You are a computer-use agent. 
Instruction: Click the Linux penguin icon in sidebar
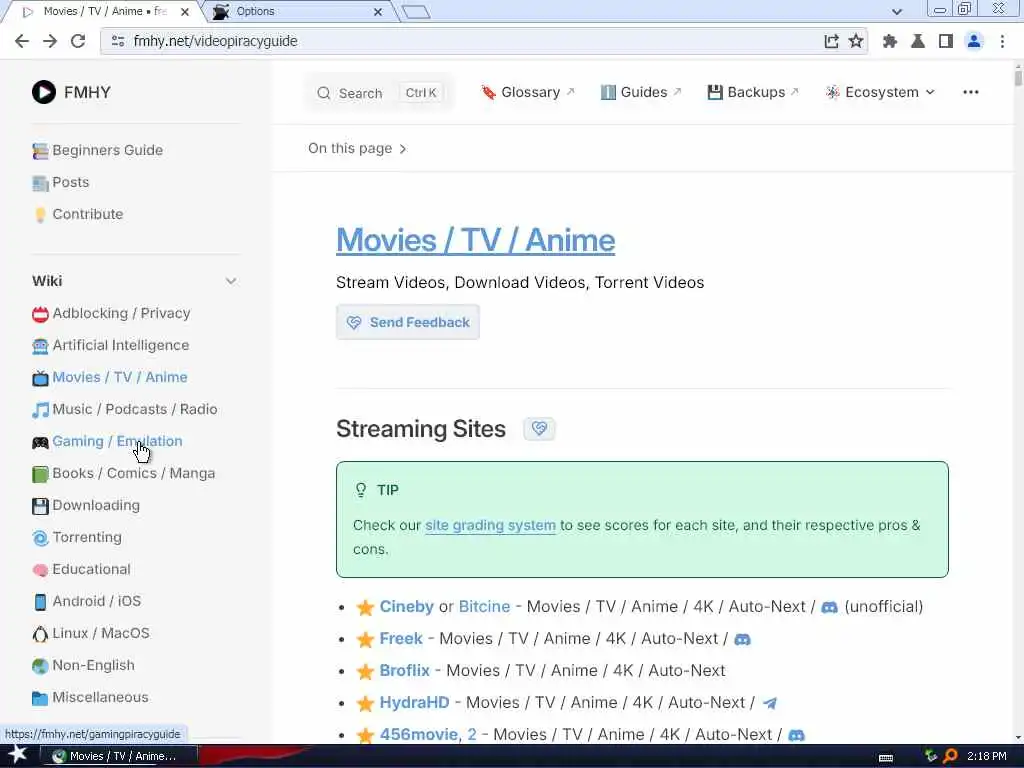[40, 633]
